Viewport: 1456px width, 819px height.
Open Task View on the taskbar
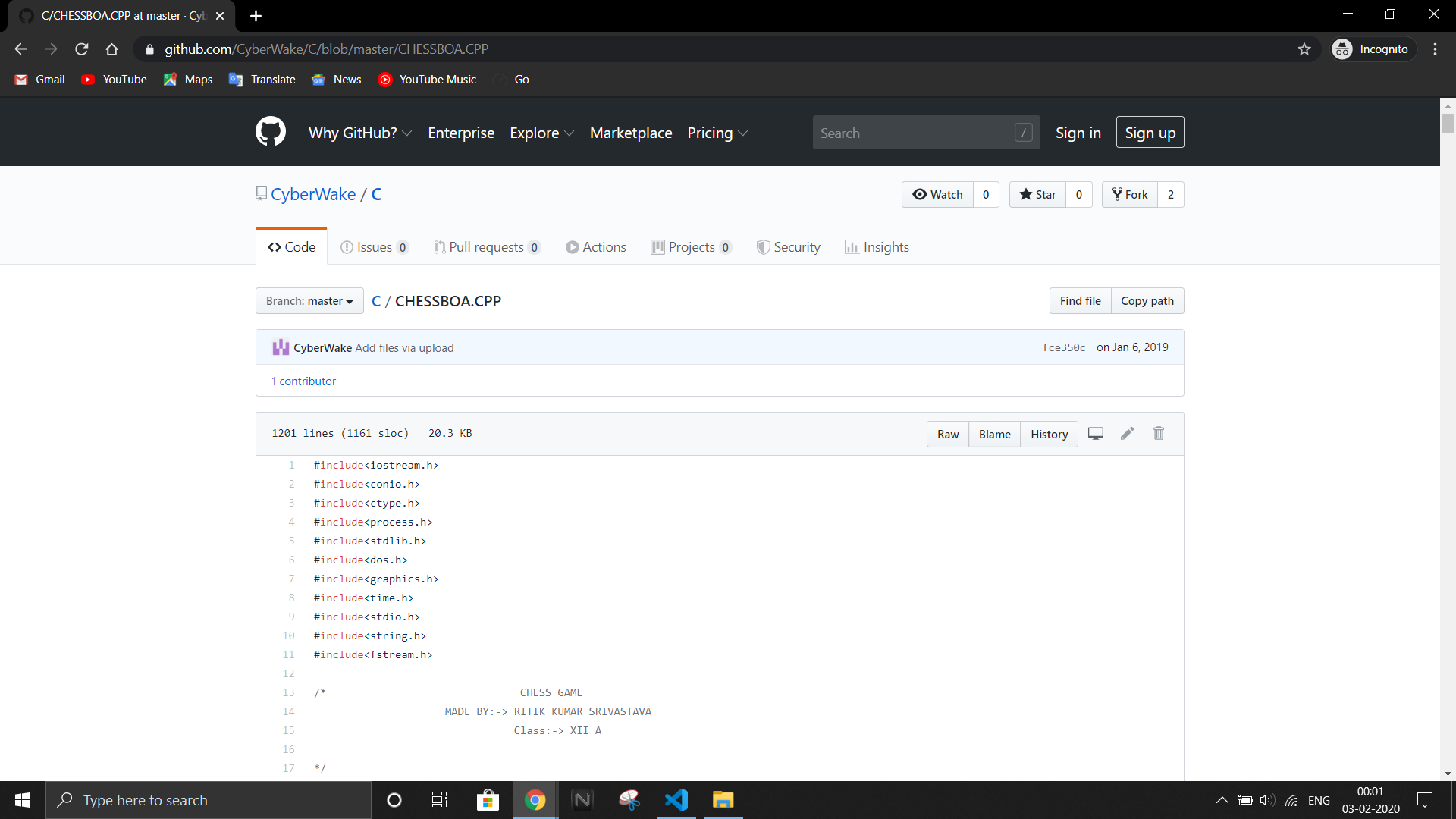pyautogui.click(x=440, y=800)
